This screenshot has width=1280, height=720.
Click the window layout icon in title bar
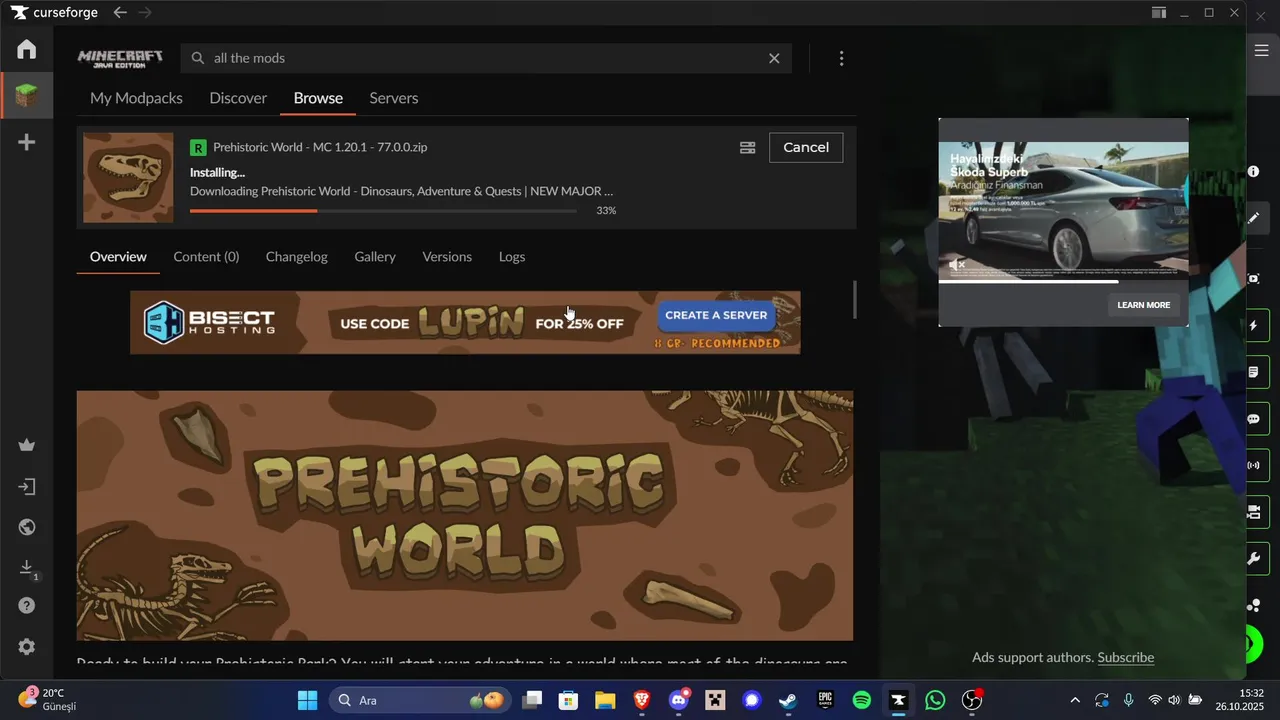pos(1158,12)
